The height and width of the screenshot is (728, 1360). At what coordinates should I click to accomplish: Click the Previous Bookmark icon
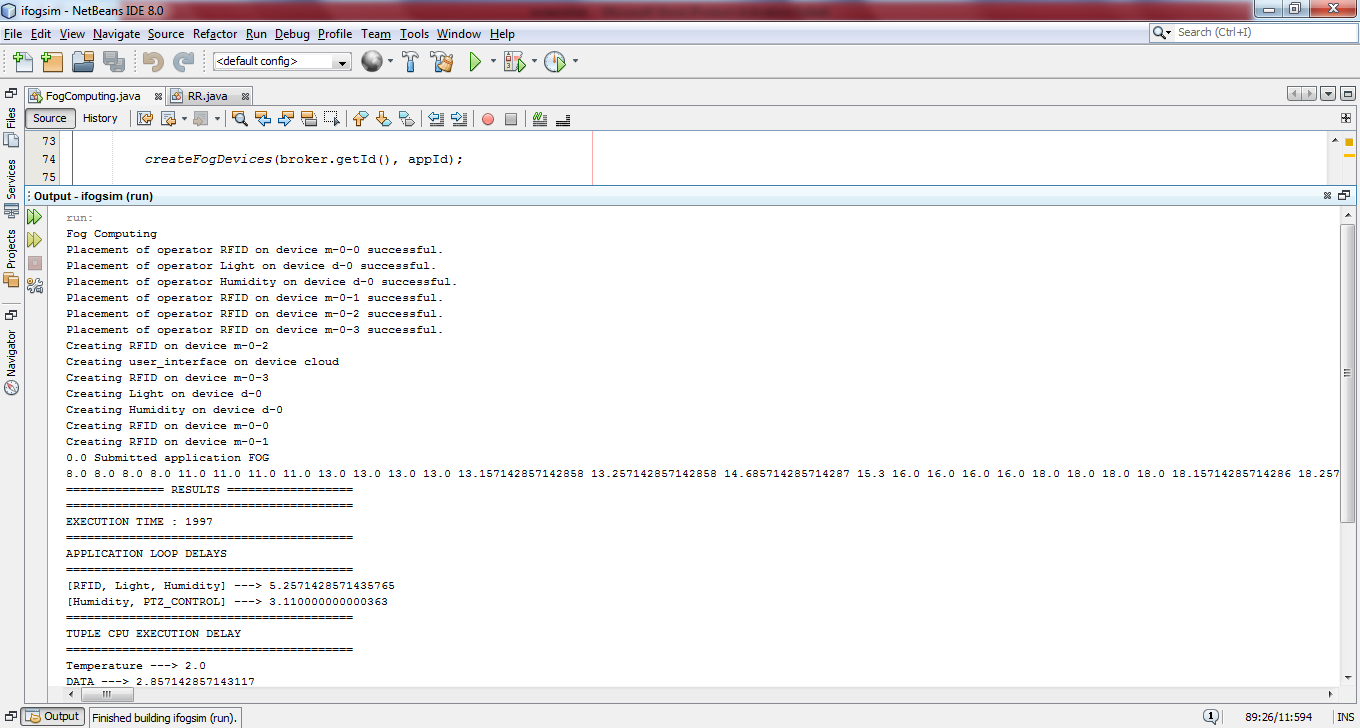click(361, 119)
